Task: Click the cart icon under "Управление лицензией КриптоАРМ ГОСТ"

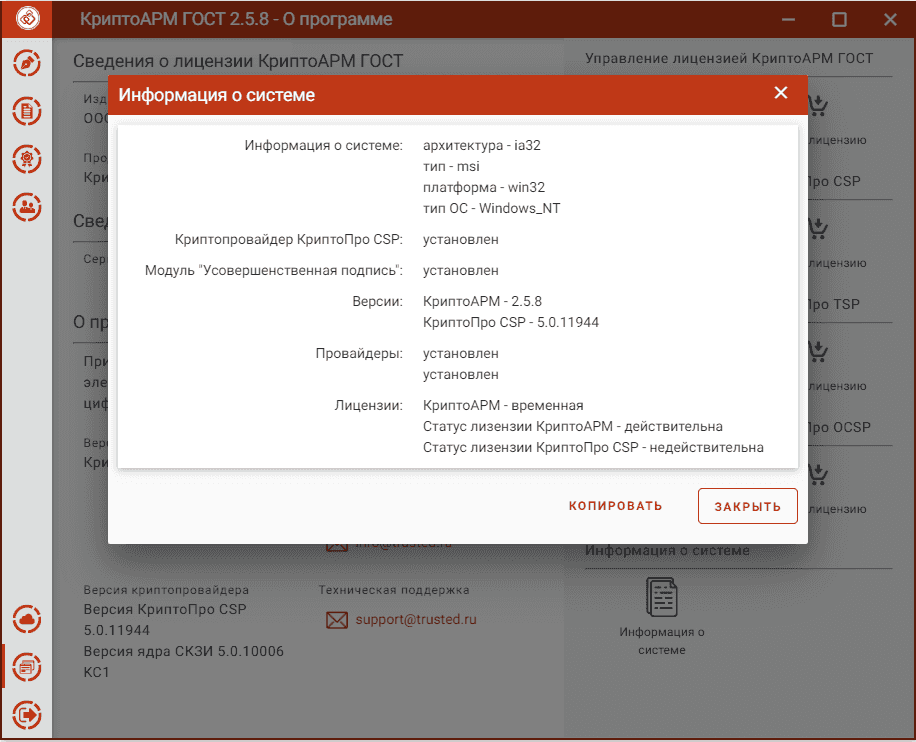Action: pyautogui.click(x=818, y=105)
